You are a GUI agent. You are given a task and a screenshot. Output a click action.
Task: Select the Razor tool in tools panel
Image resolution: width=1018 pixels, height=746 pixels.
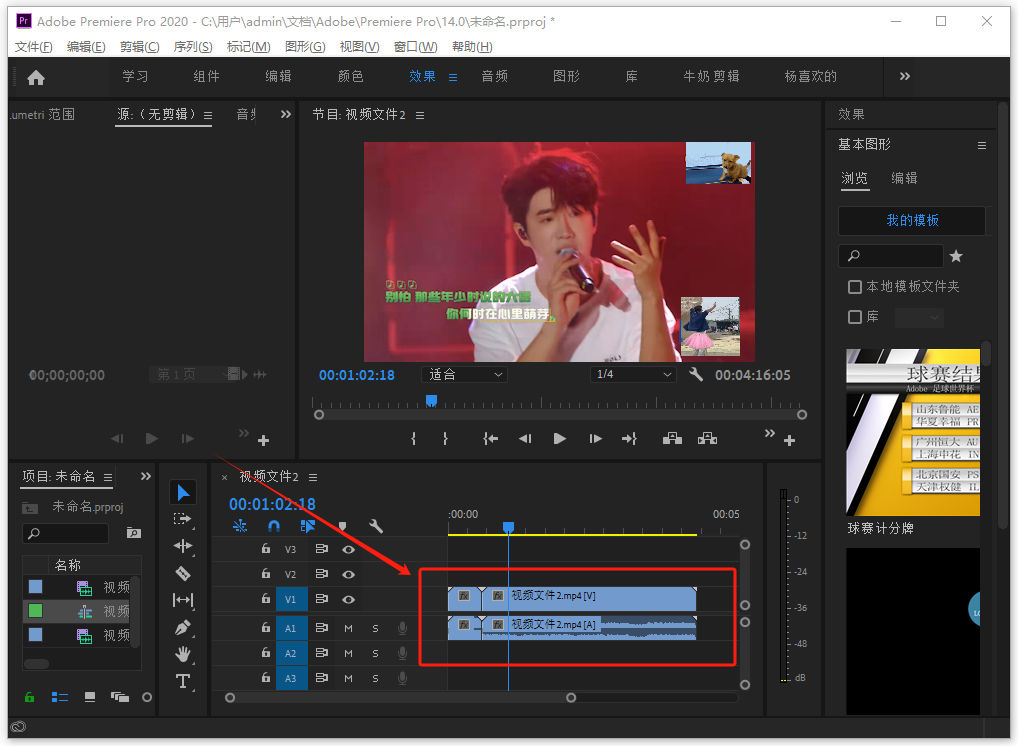pos(183,573)
